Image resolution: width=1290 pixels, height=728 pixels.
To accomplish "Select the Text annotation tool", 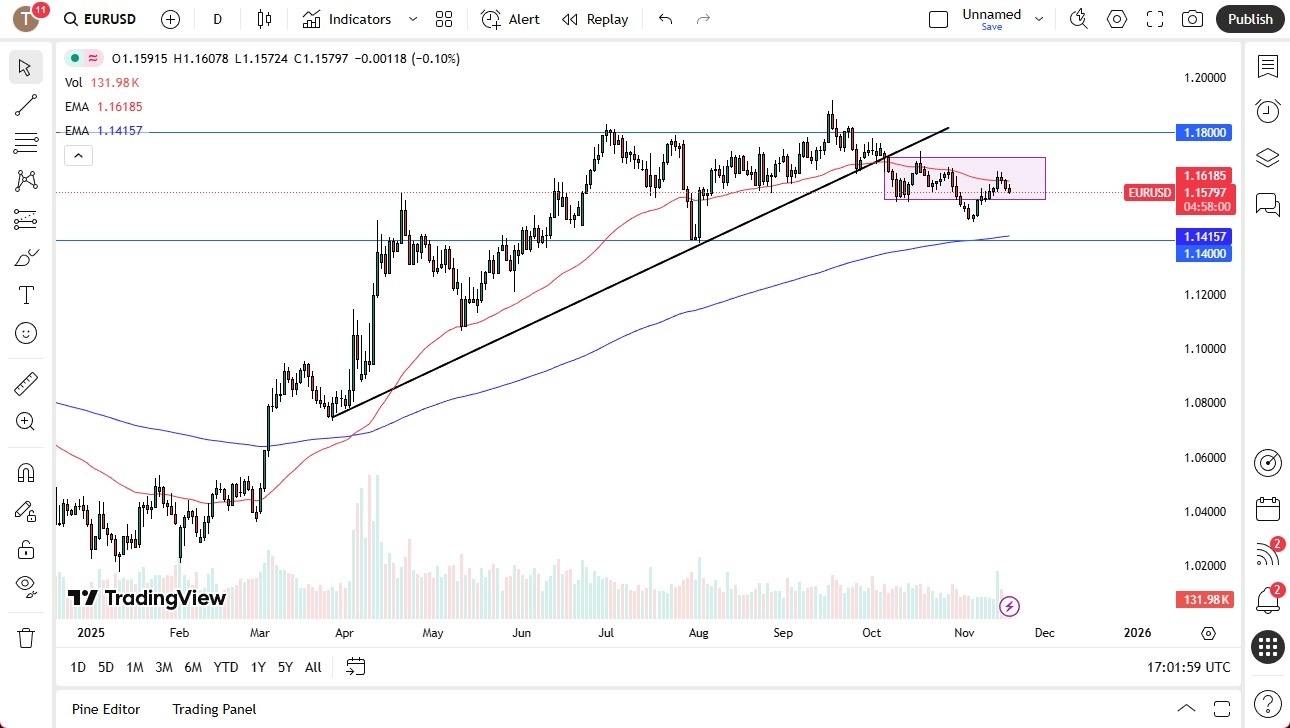I will coord(25,295).
